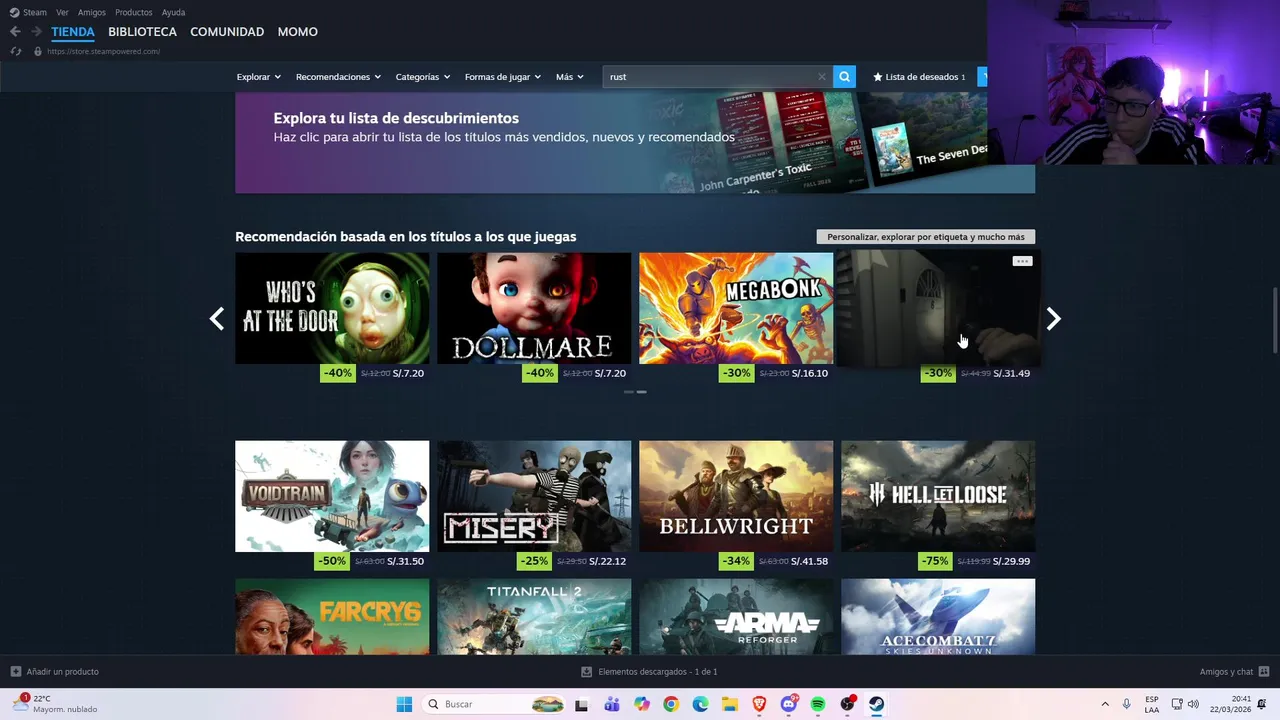Click the store URL address bar
1280x720 pixels.
point(103,51)
